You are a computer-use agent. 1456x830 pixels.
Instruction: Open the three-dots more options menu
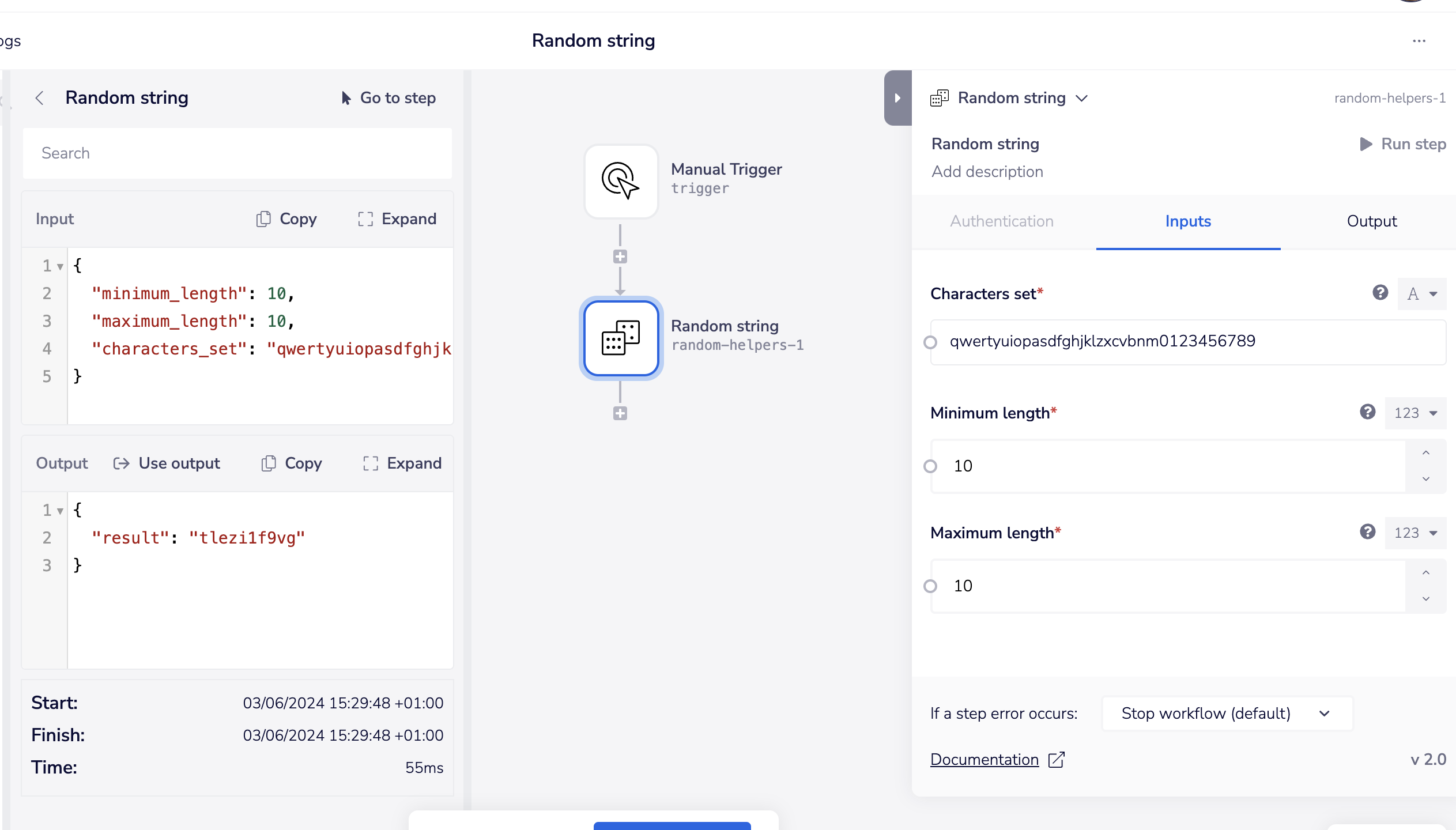point(1419,41)
